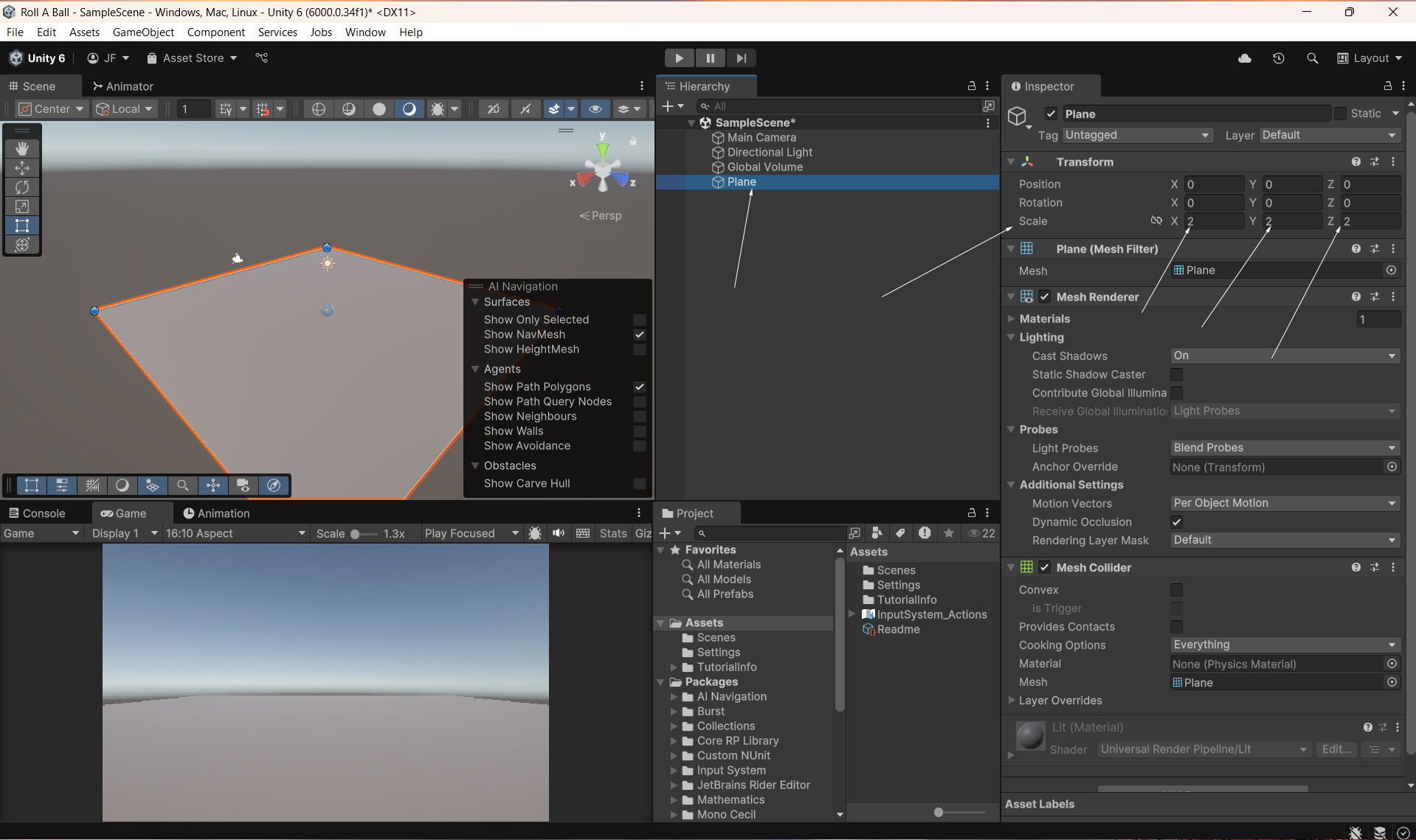Select the Rotate tool in Scene toolbar

click(x=22, y=187)
